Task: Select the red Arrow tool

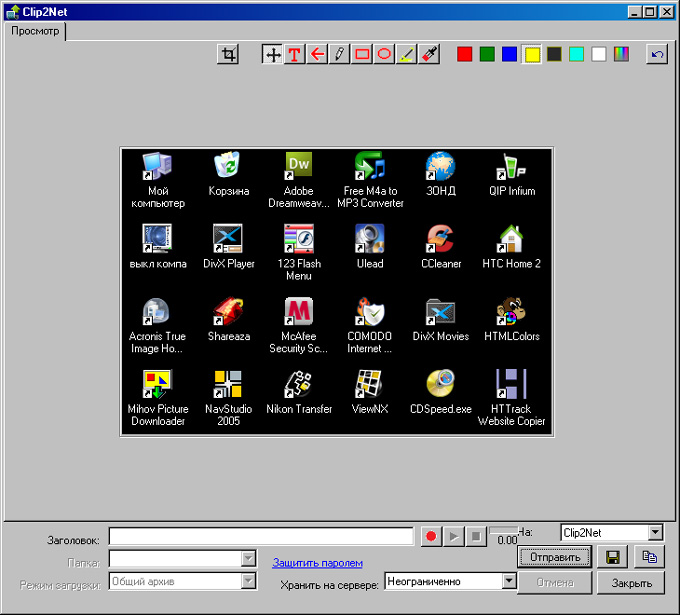Action: coord(317,55)
